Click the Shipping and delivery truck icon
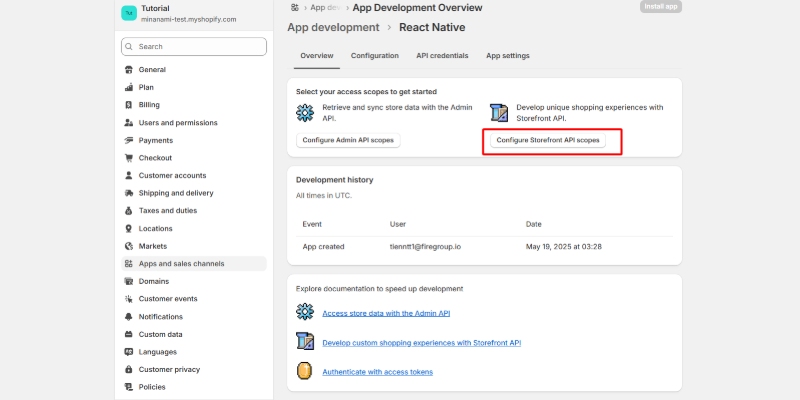 click(129, 193)
